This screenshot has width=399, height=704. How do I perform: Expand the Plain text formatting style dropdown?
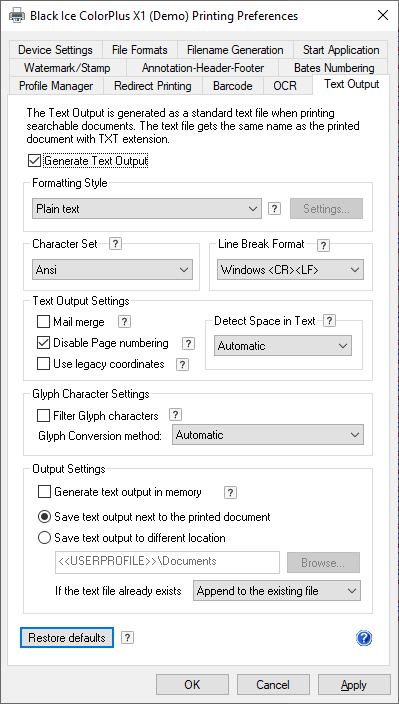[147, 209]
